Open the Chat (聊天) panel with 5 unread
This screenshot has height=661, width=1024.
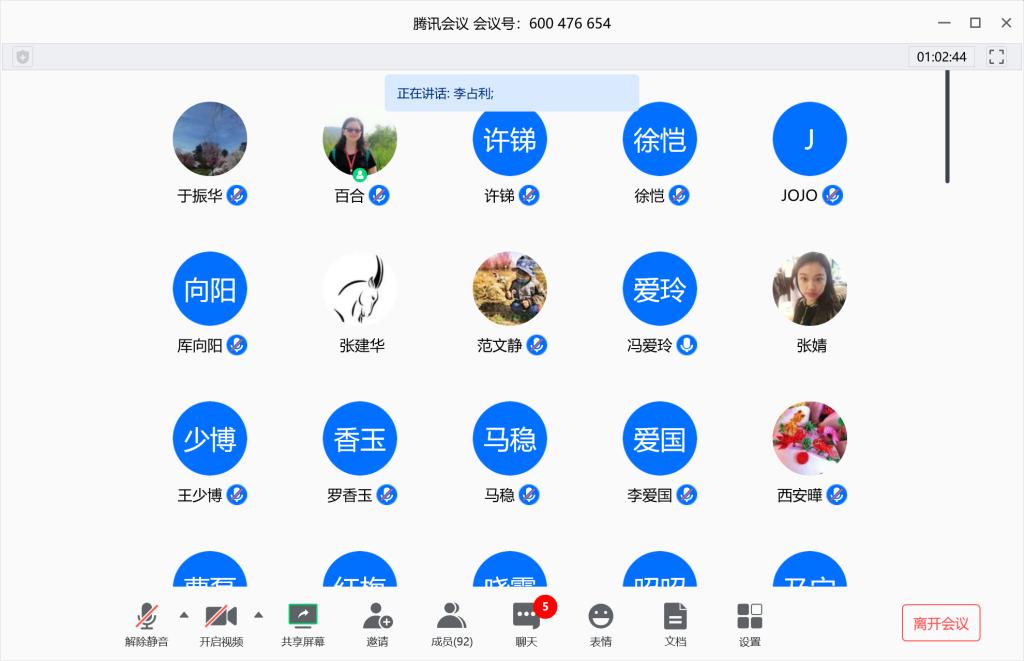pos(526,616)
